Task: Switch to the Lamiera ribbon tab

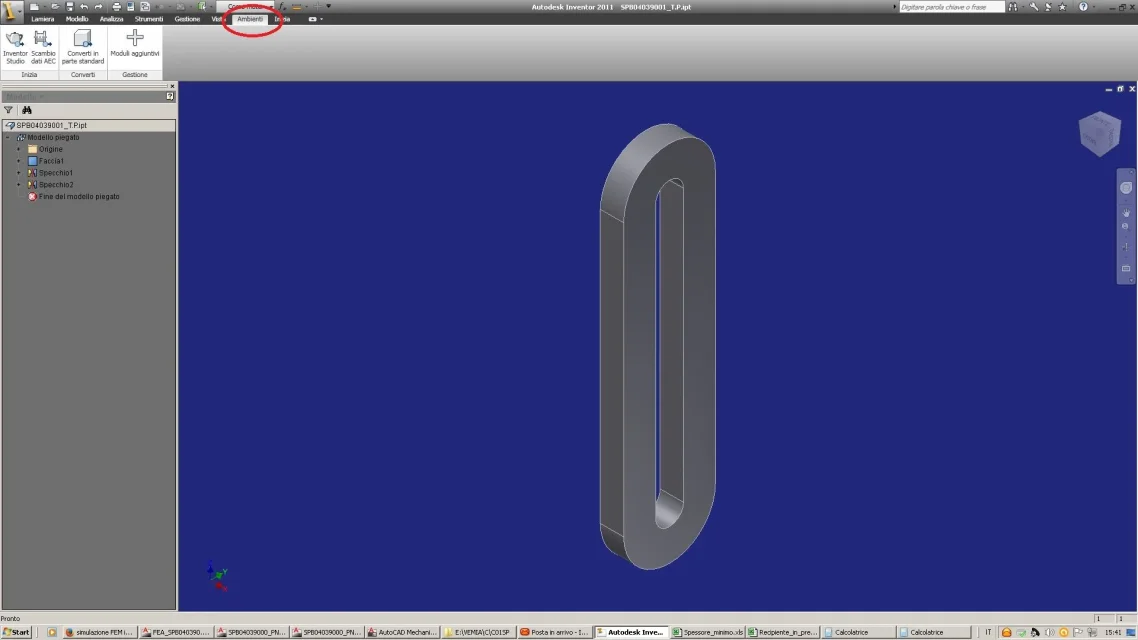Action: (42, 19)
